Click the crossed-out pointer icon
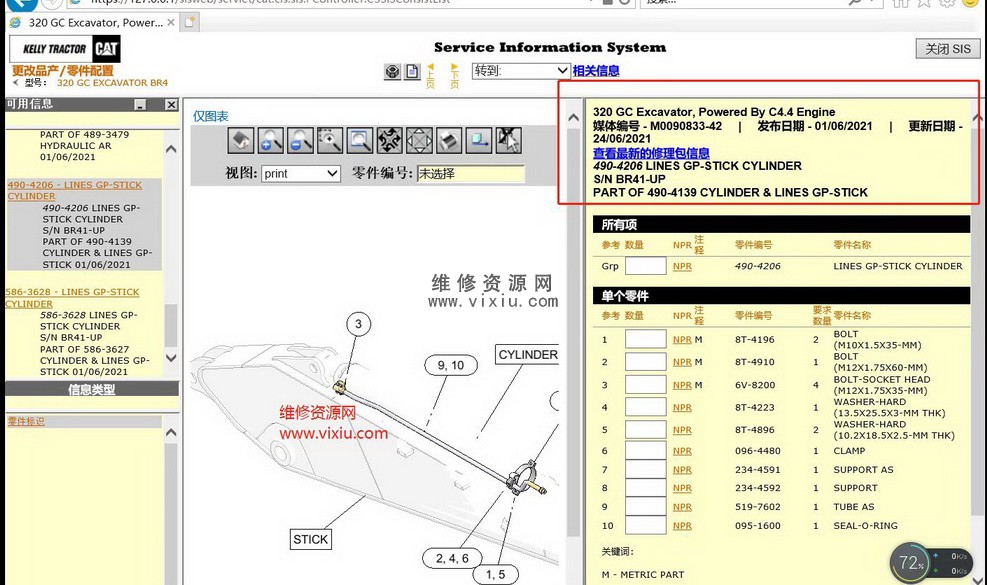The height and width of the screenshot is (585, 987). click(509, 140)
